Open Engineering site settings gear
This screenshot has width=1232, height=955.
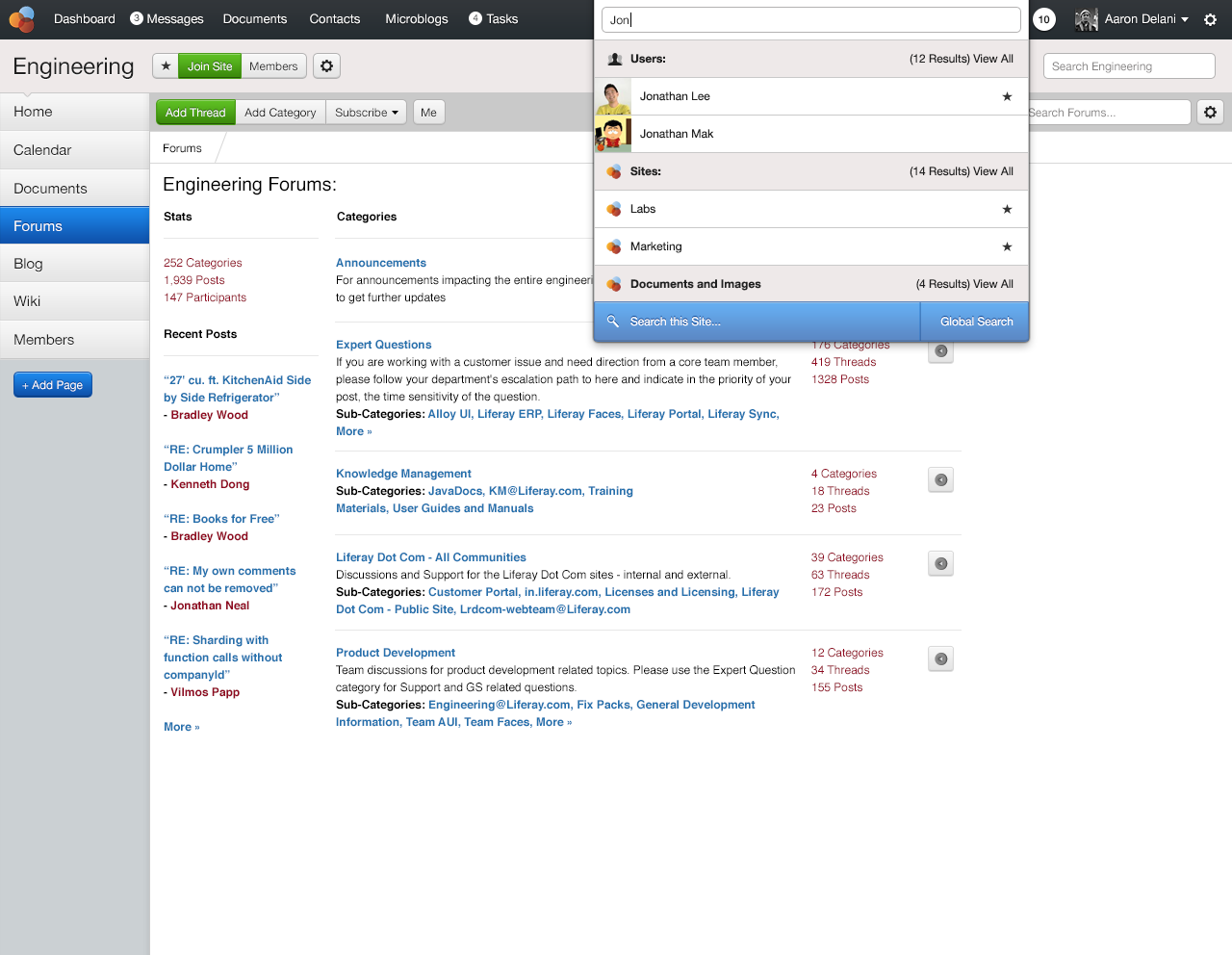click(x=327, y=66)
